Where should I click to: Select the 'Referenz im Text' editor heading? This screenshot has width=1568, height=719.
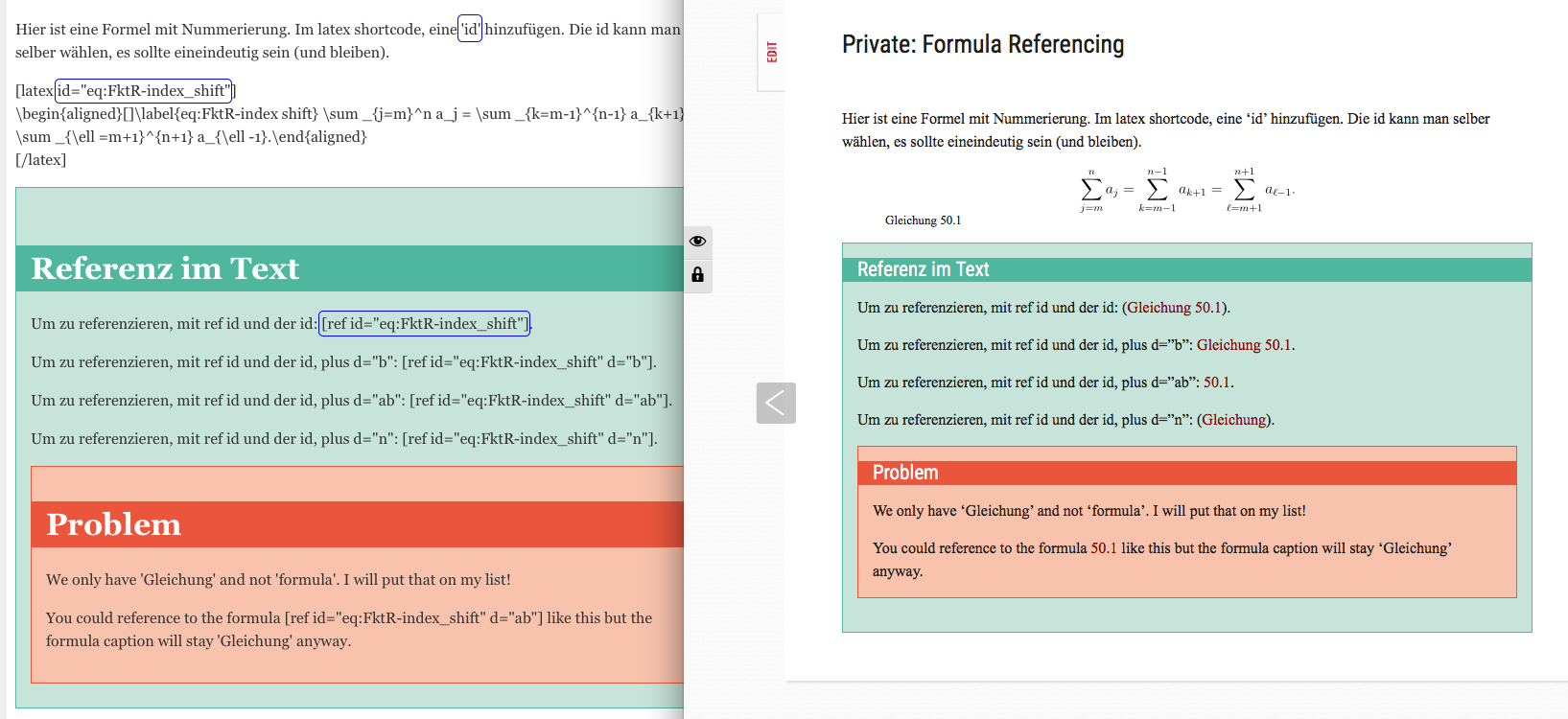pyautogui.click(x=165, y=268)
